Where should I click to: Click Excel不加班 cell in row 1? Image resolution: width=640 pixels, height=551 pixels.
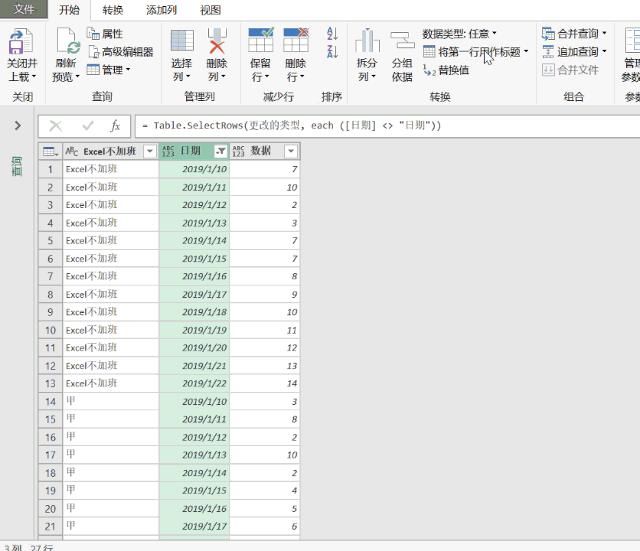pos(111,169)
